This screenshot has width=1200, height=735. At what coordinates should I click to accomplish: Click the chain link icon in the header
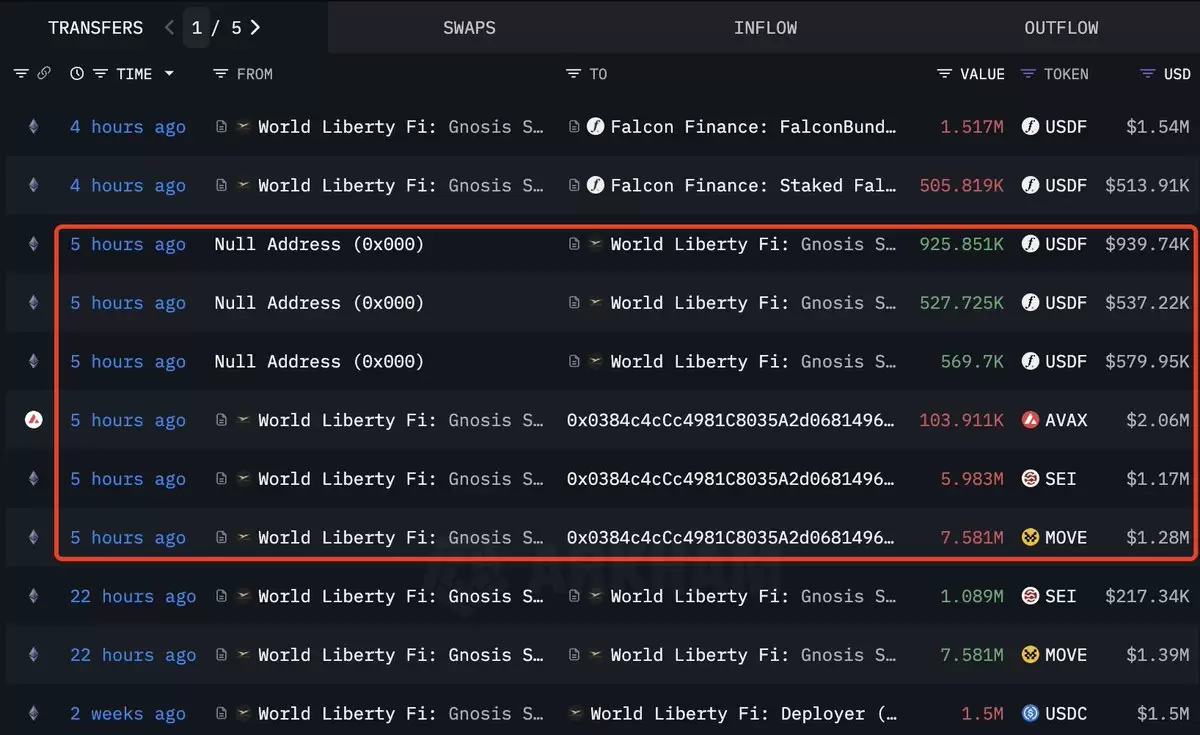coord(44,74)
